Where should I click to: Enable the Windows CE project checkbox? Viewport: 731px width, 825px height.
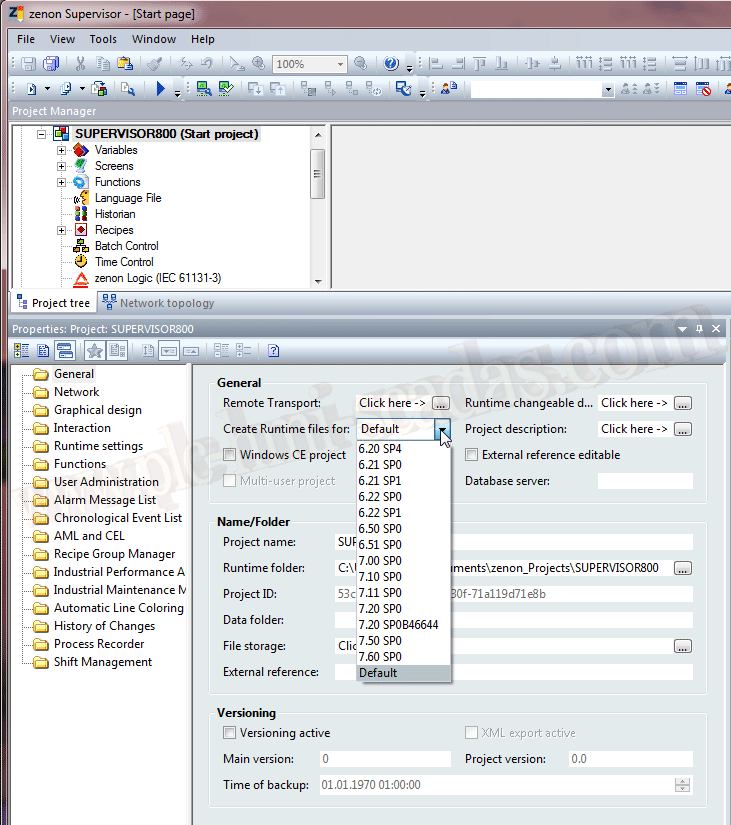pos(230,455)
